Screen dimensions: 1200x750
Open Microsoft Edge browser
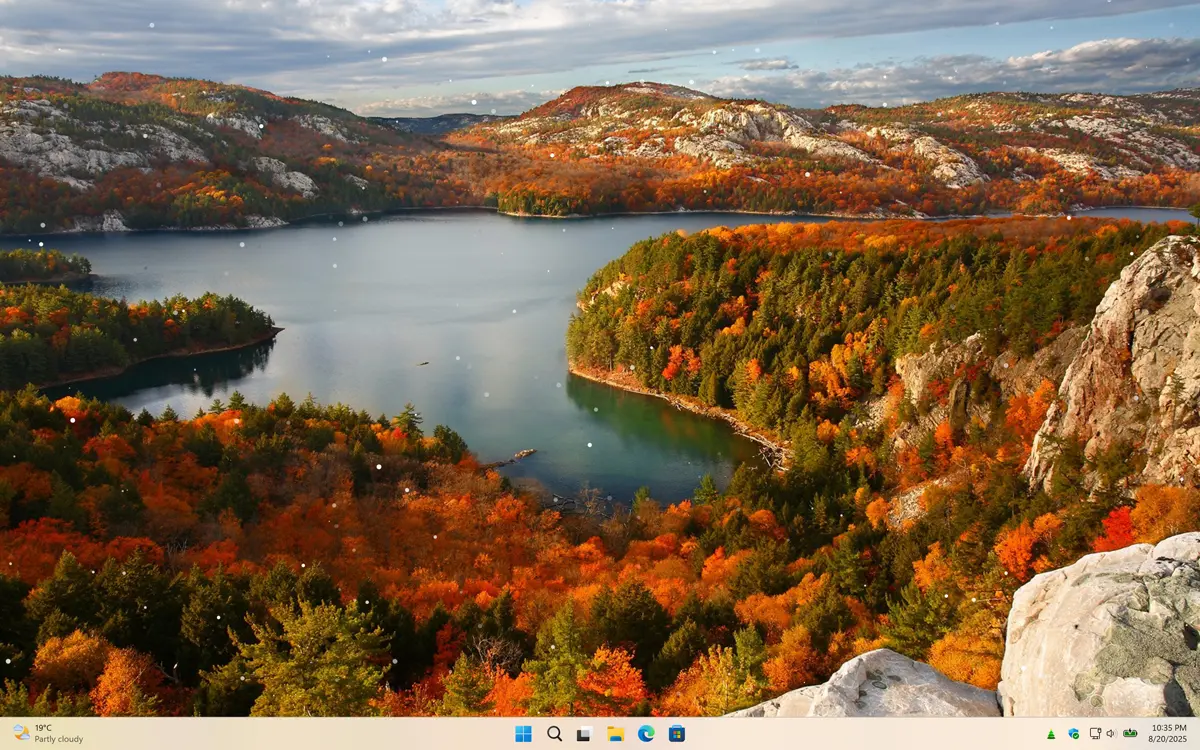click(646, 734)
